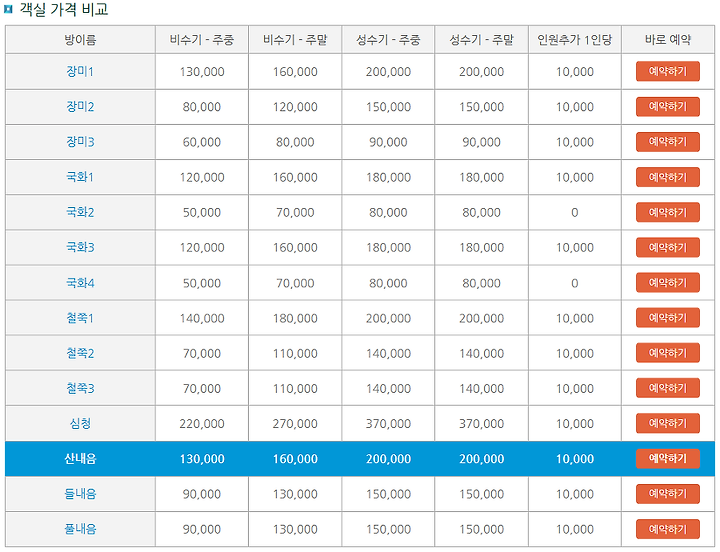
Task: Click 예약하기 for 들내음 room
Action: click(x=668, y=494)
